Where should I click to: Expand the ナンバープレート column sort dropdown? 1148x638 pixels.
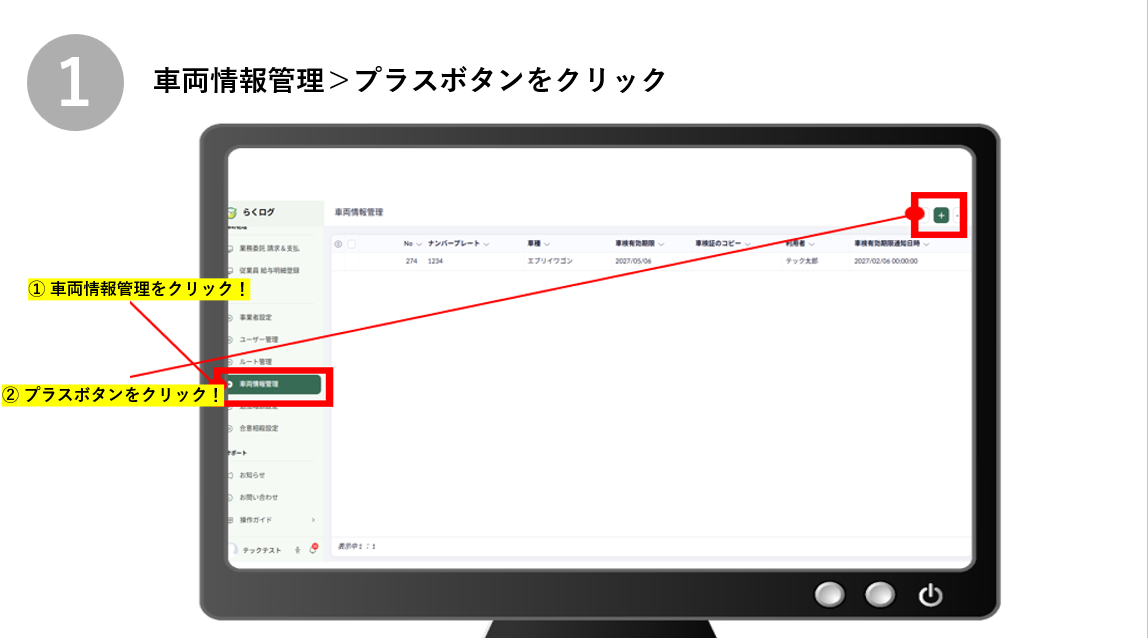(x=486, y=244)
